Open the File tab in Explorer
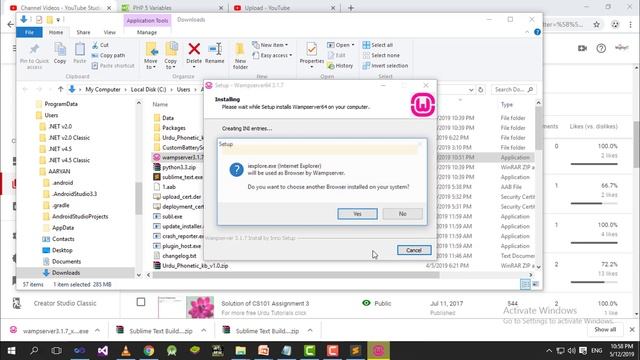 point(29,32)
